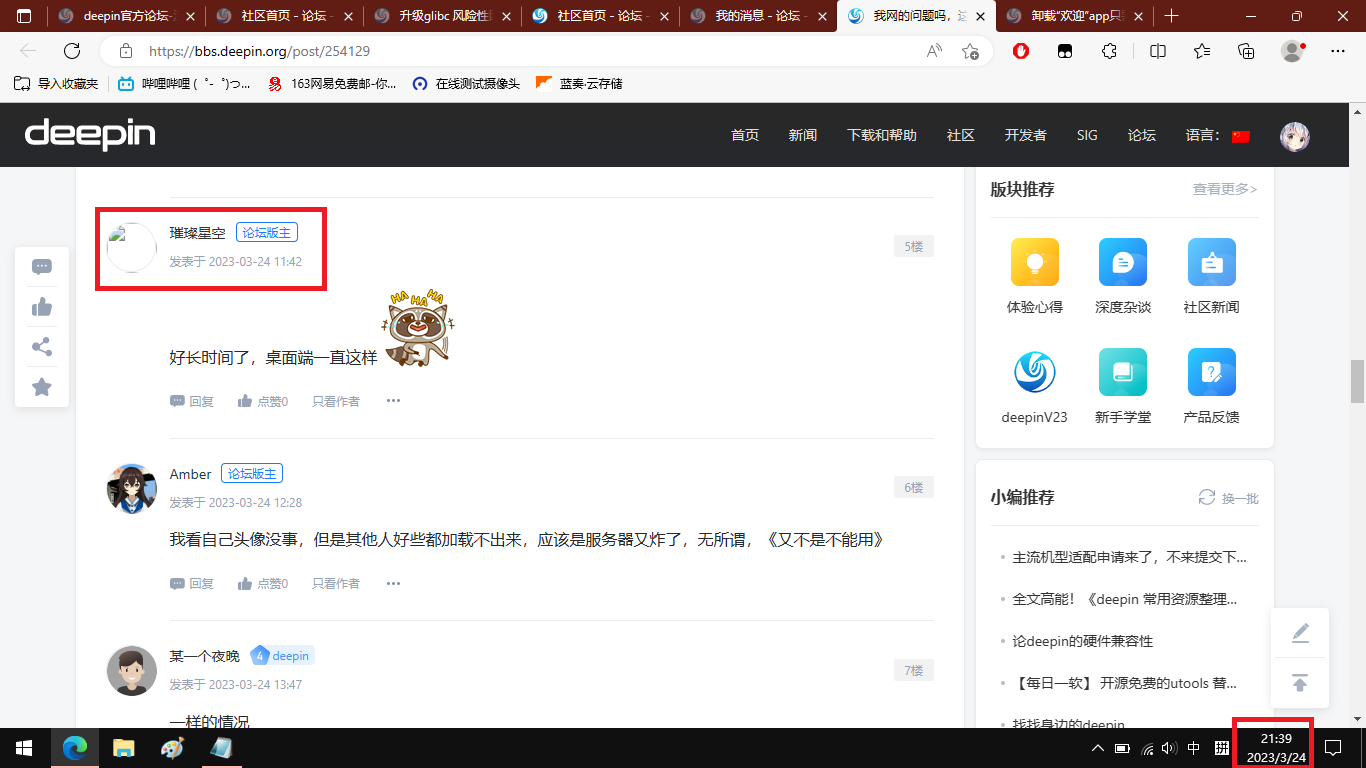This screenshot has height=768, width=1366.
Task: Open the language selector with flag icon
Action: (1239, 135)
